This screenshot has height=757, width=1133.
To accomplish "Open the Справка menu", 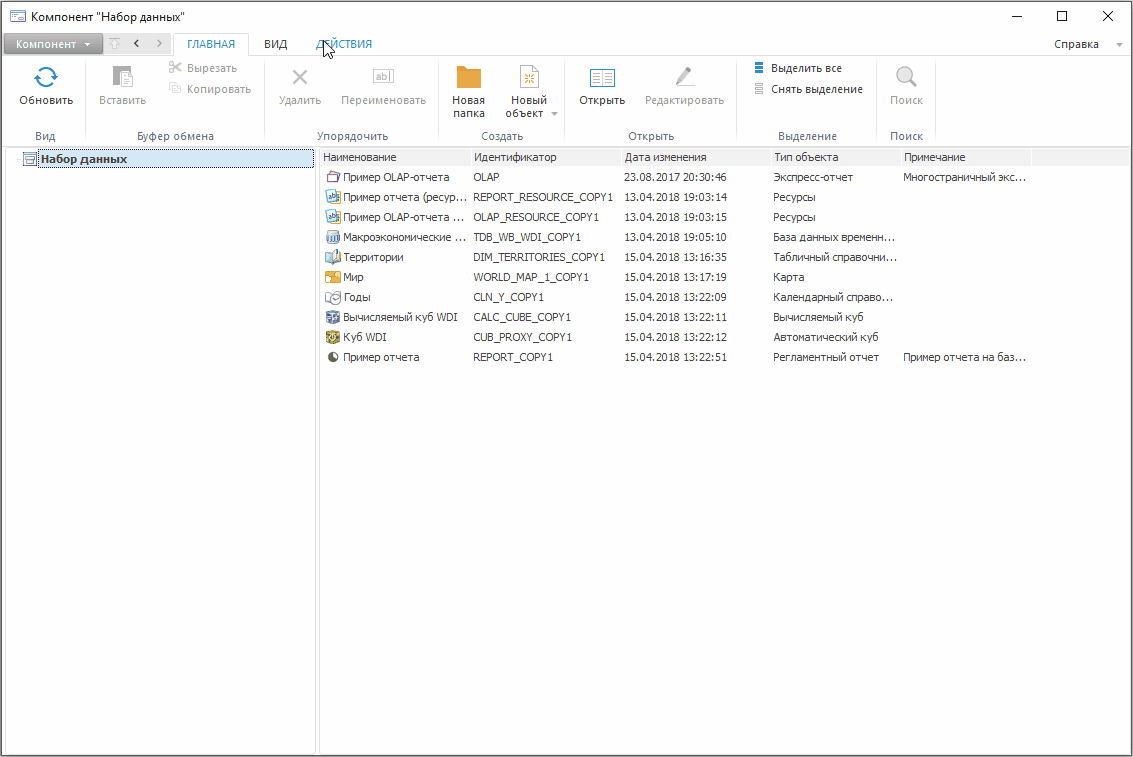I will [x=1076, y=44].
